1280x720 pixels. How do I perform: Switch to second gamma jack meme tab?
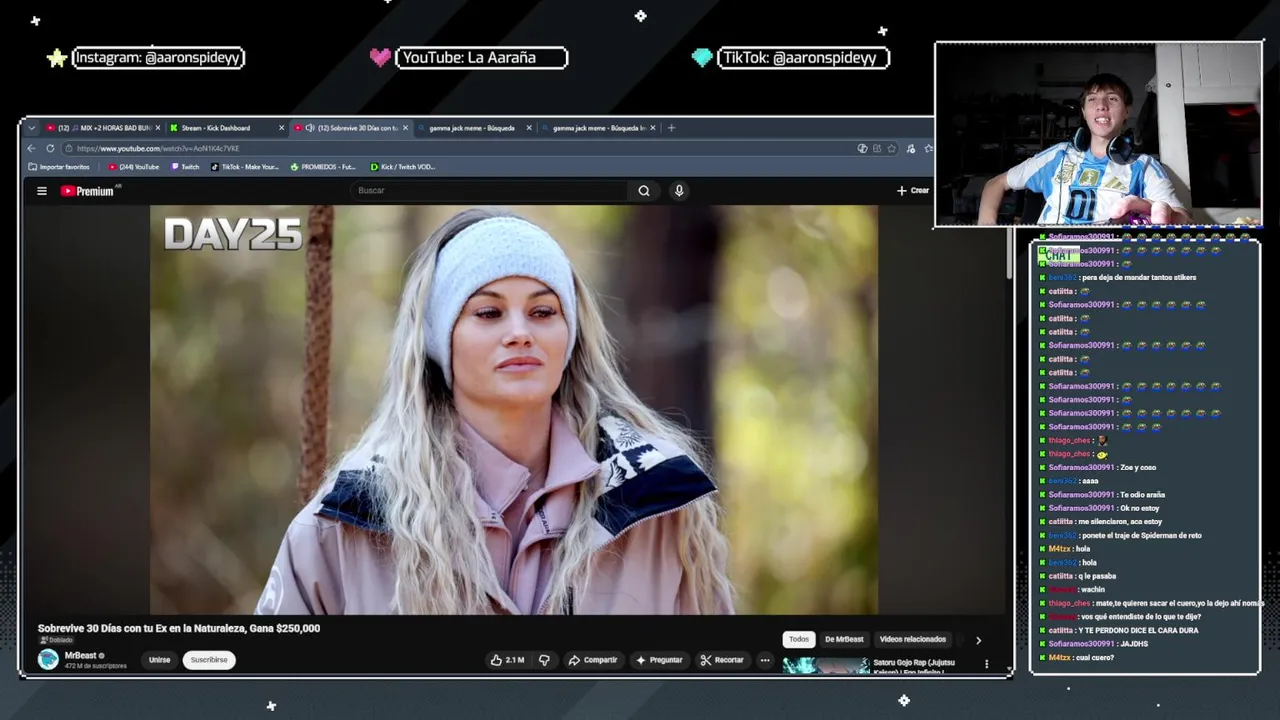coord(598,128)
